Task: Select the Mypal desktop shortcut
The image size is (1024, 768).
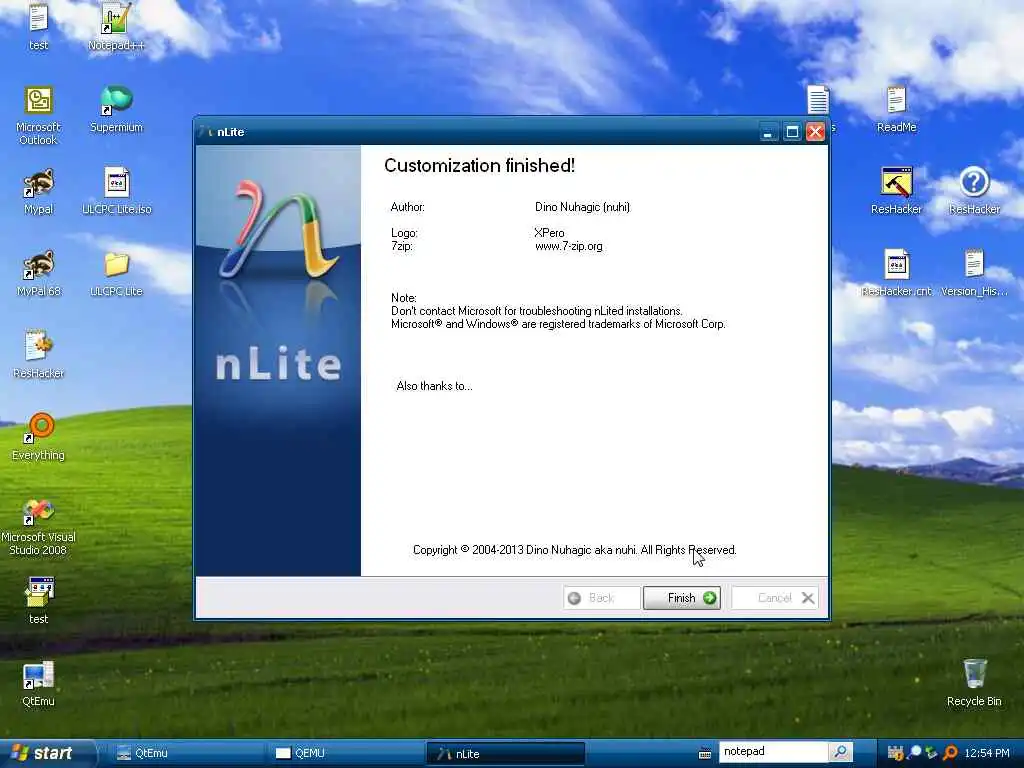Action: tap(39, 192)
